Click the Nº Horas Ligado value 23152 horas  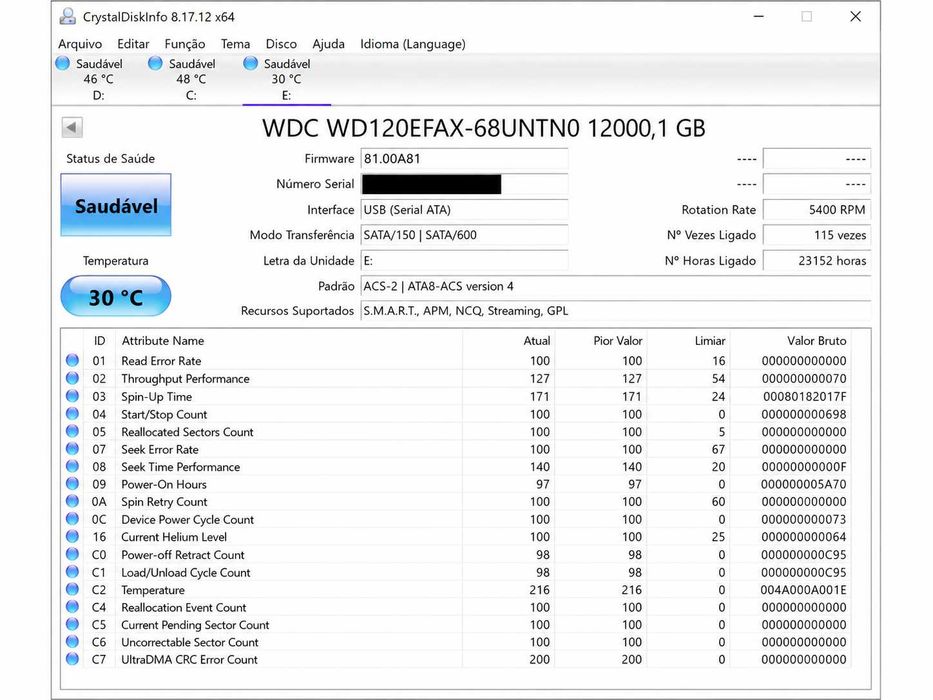tap(817, 261)
